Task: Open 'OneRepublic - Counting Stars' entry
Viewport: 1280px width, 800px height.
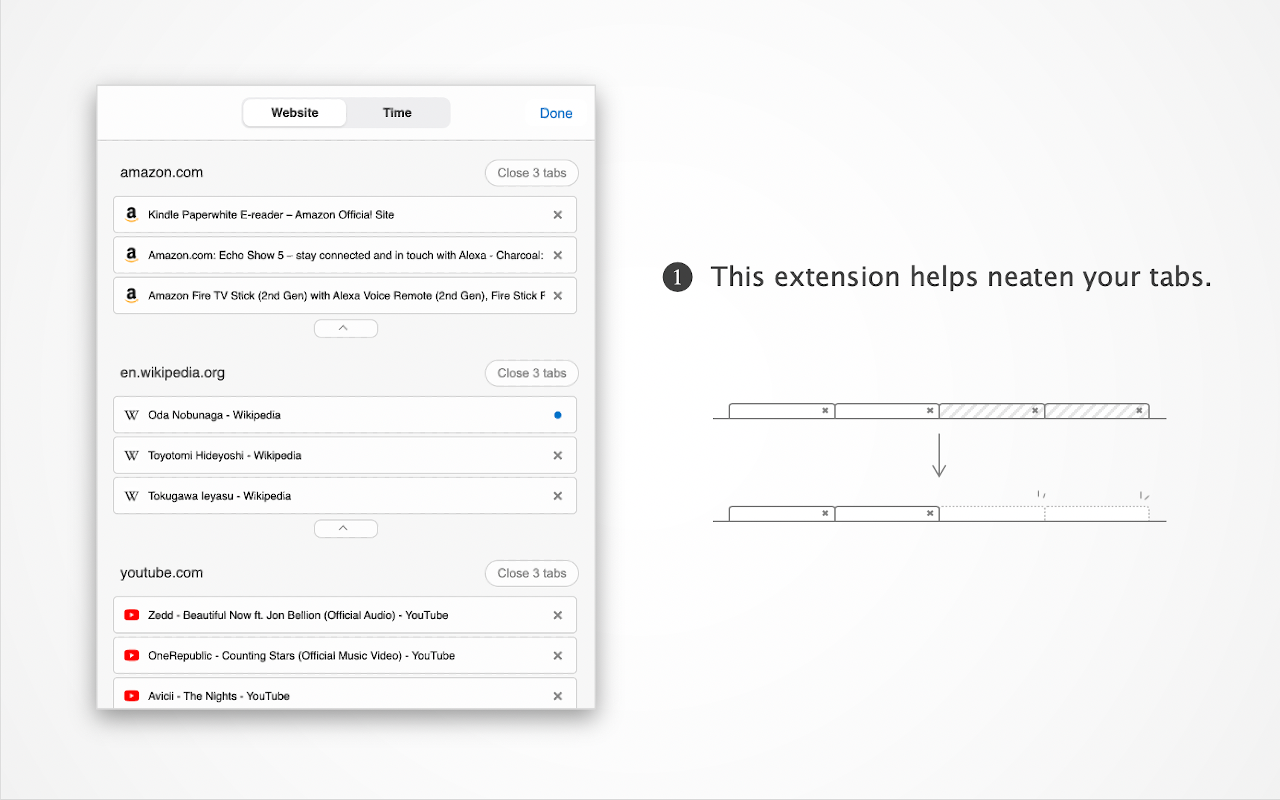Action: pos(345,655)
